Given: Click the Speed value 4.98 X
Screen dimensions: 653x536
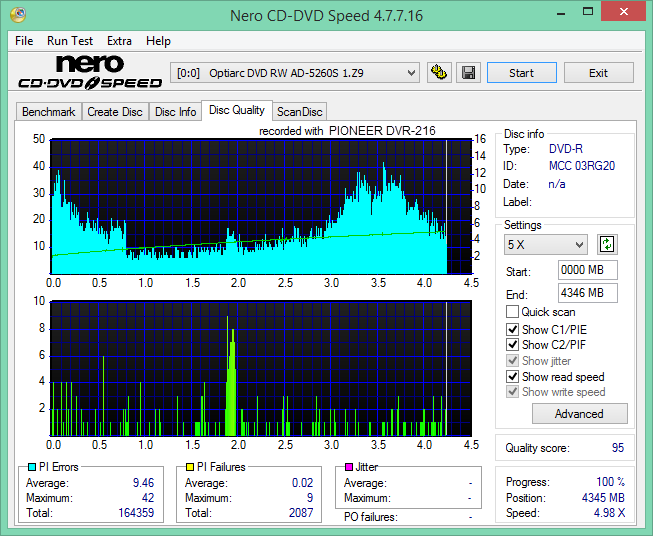Looking at the screenshot, I should coord(609,513).
